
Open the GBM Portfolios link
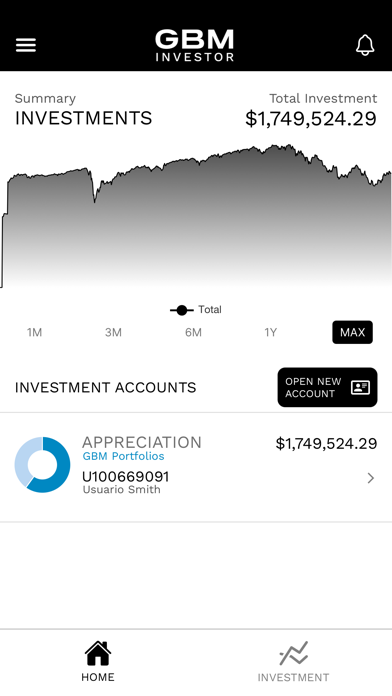pos(123,456)
